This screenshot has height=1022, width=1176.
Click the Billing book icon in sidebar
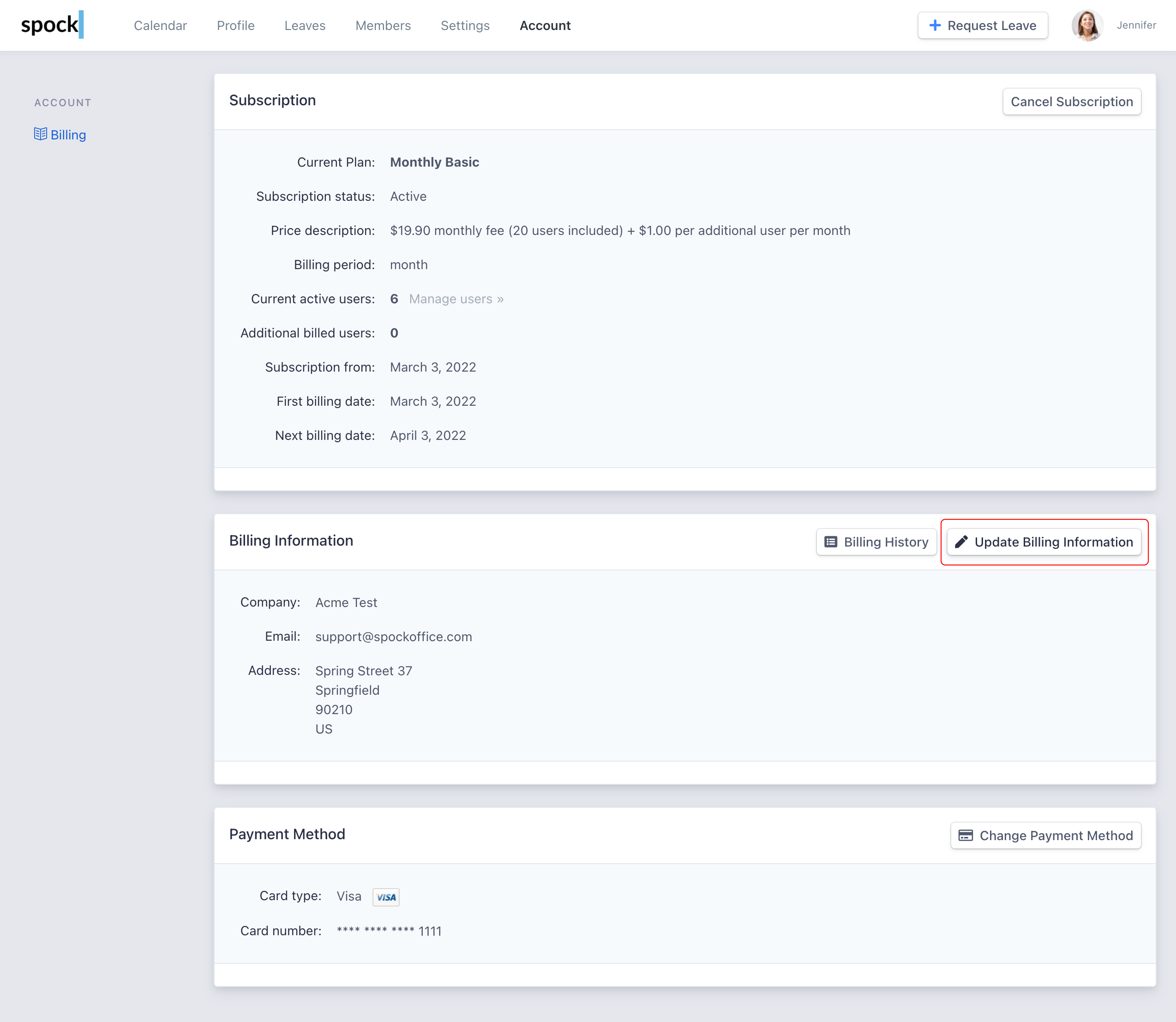tap(40, 134)
